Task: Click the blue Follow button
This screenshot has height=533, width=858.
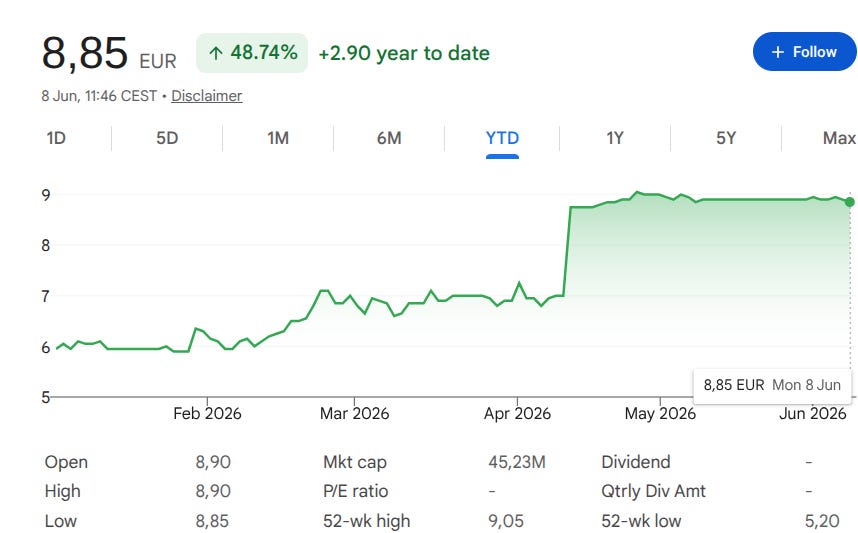Action: (804, 52)
